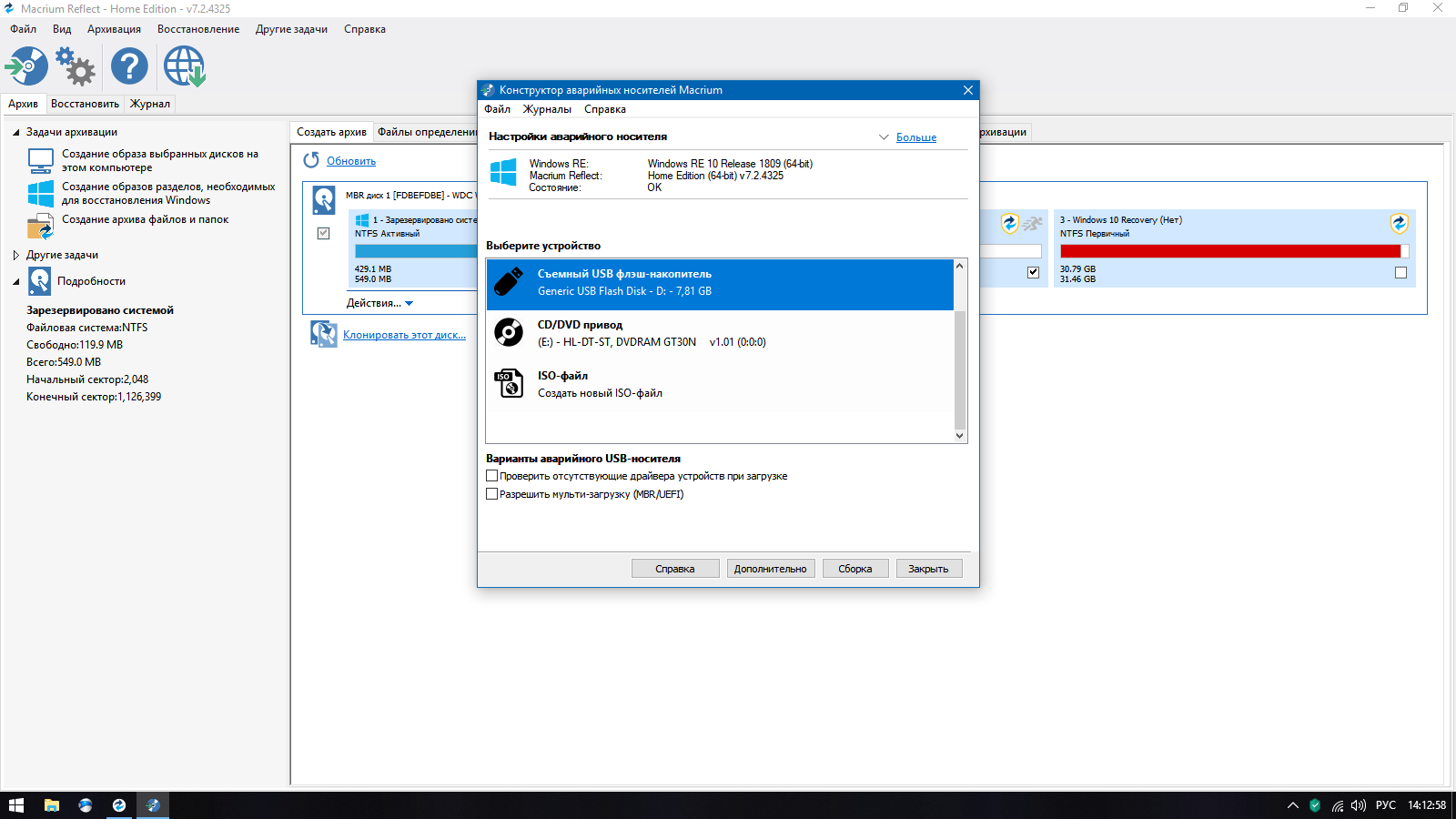Image resolution: width=1456 pixels, height=819 pixels.
Task: Click the Дополнительно button
Action: 771,569
